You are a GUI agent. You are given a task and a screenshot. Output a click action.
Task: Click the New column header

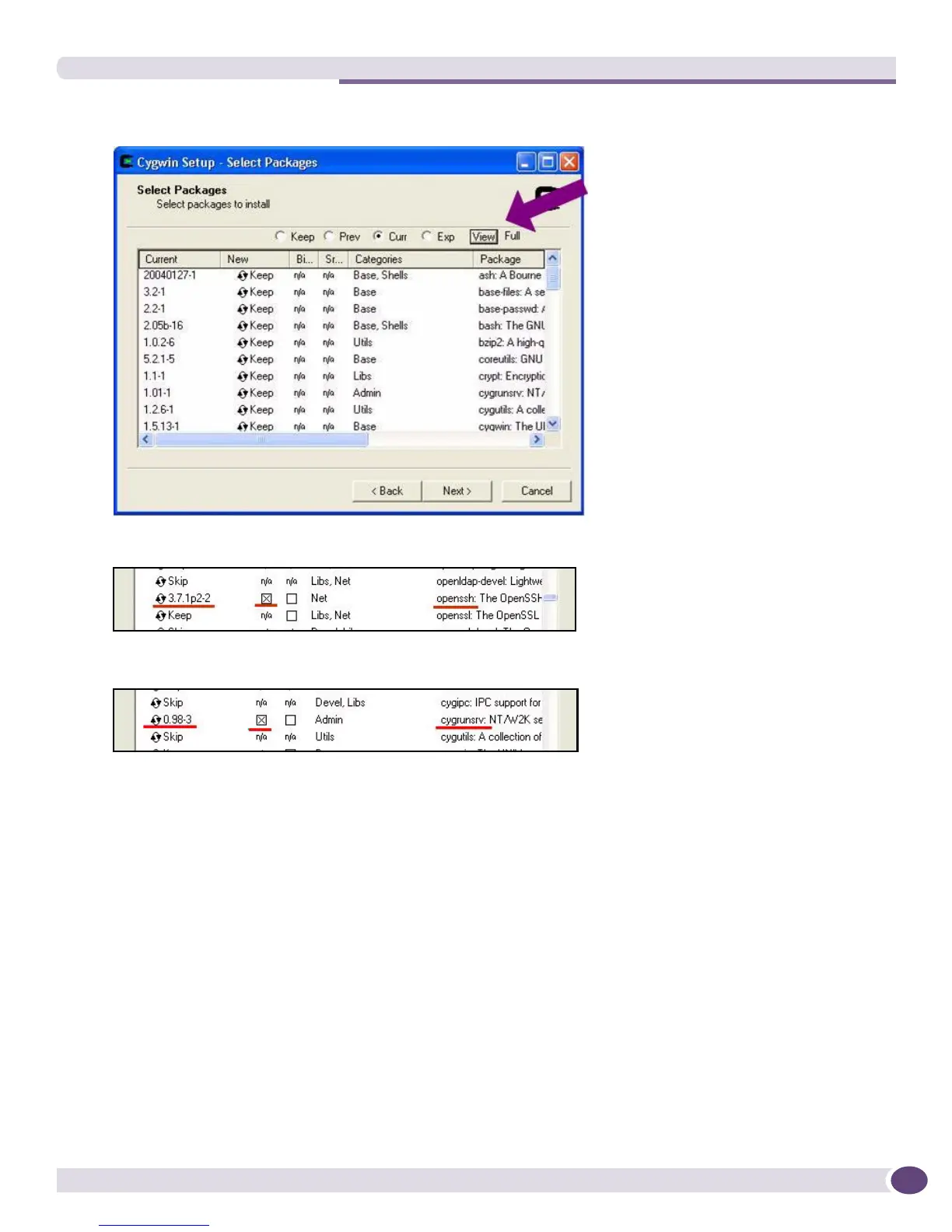click(x=255, y=259)
